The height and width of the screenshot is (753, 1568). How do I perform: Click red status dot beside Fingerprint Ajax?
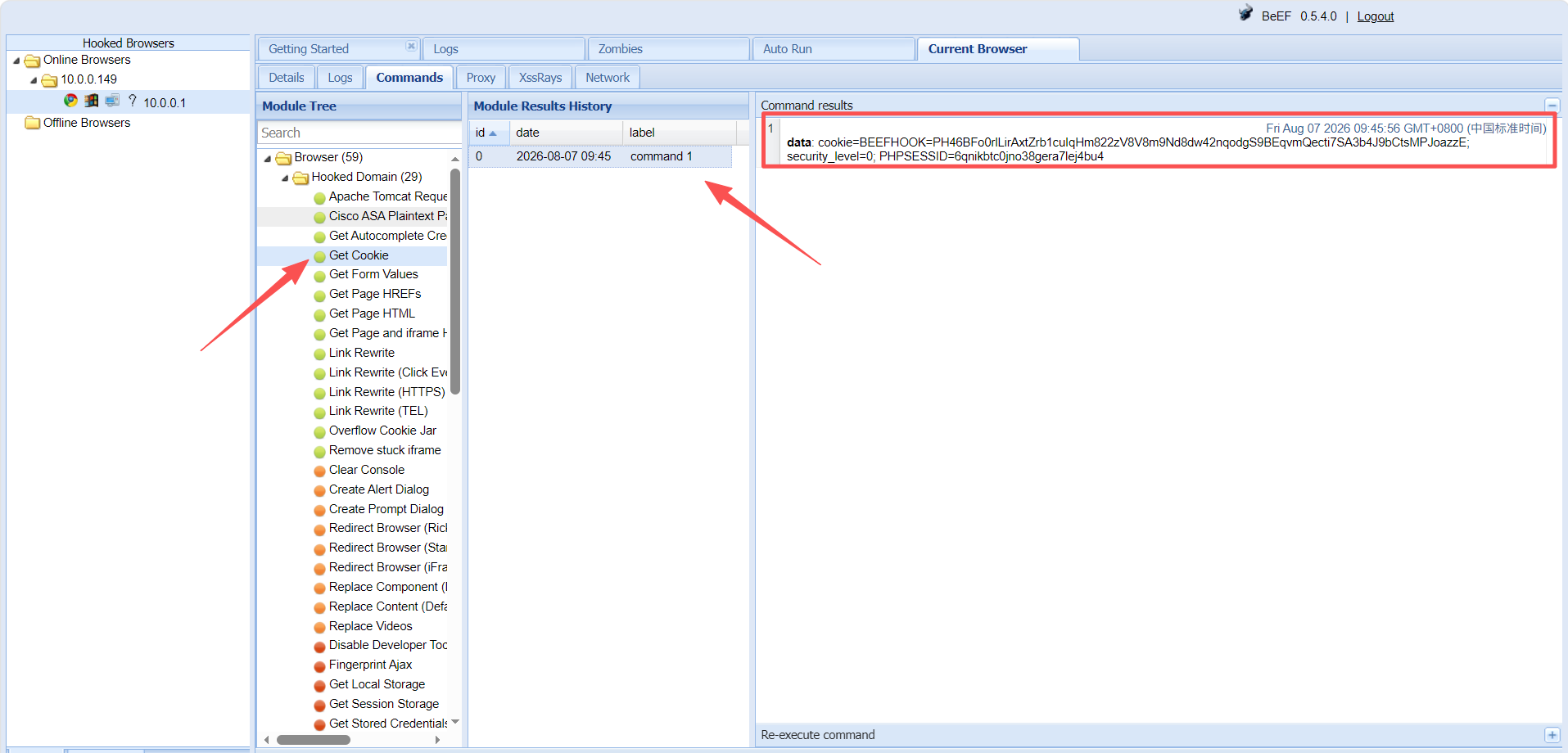tap(320, 665)
